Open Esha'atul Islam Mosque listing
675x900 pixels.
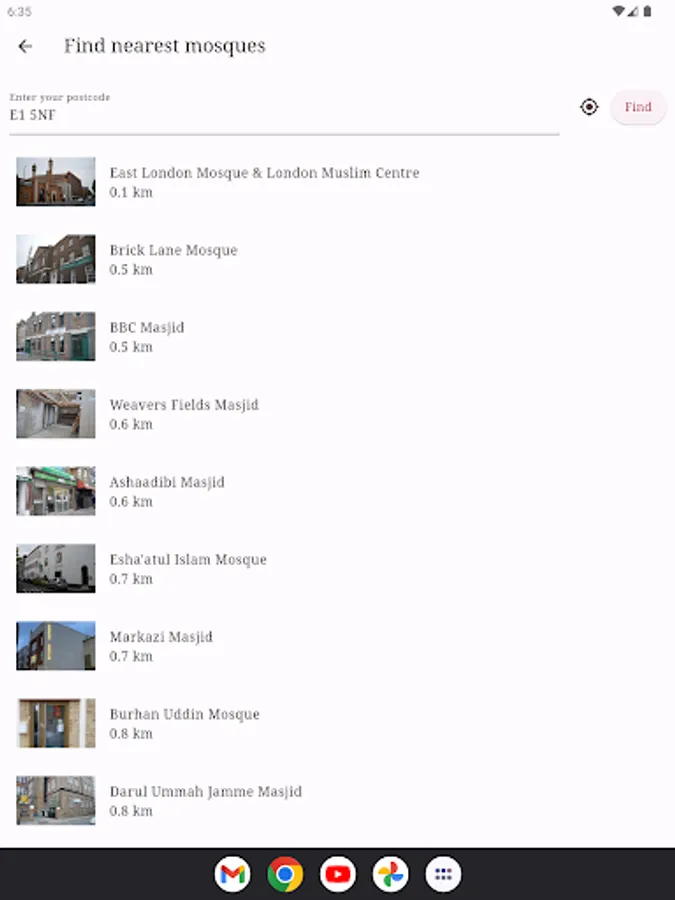coord(338,568)
